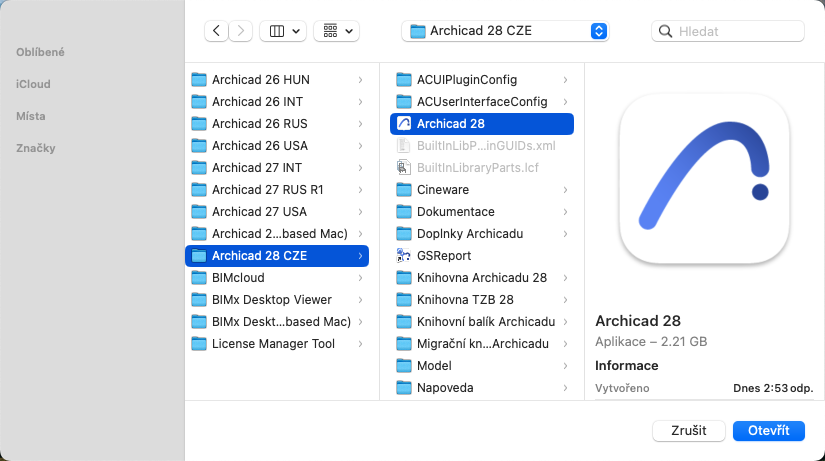The width and height of the screenshot is (825, 461).
Task: Select the BIMx Desktop Viewer folder
Action: pyautogui.click(x=271, y=300)
